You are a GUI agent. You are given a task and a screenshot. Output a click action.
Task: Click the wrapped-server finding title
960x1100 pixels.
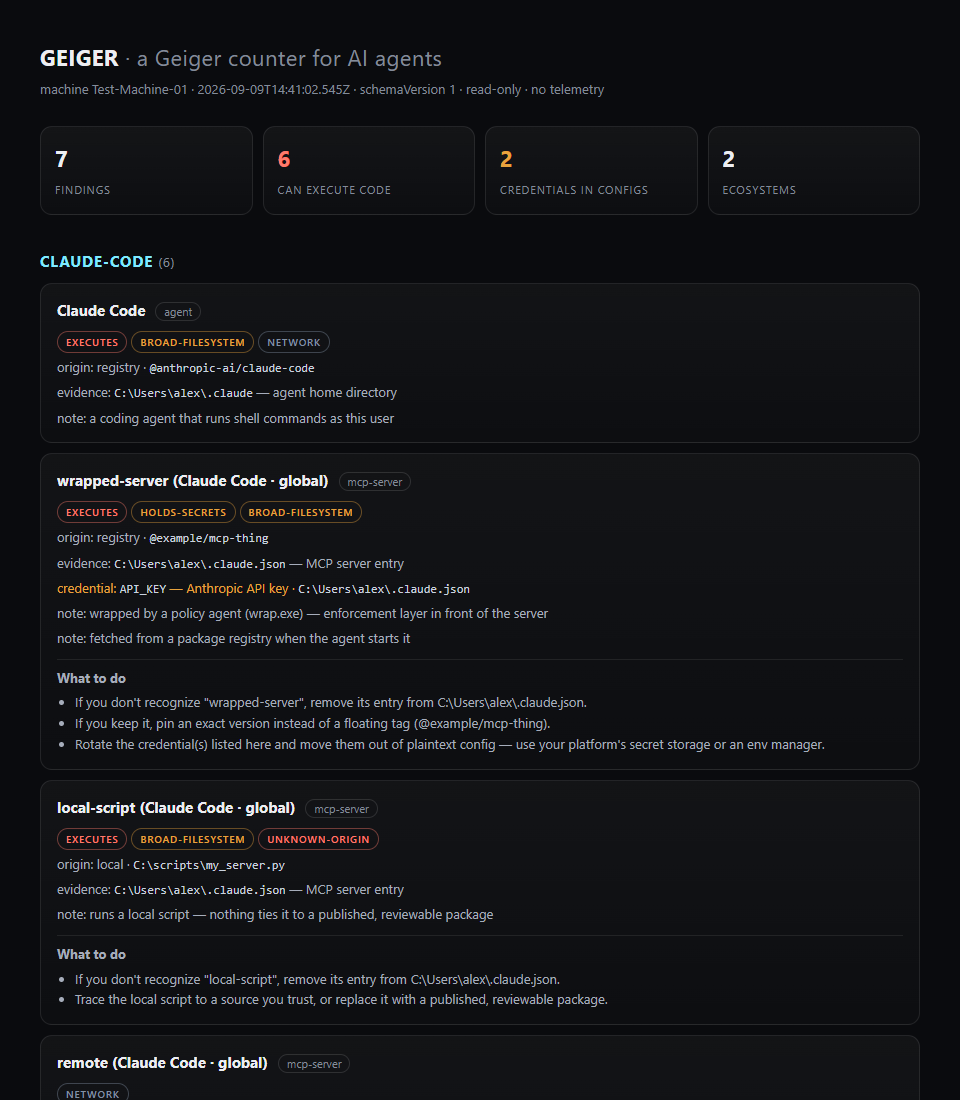[x=192, y=481]
